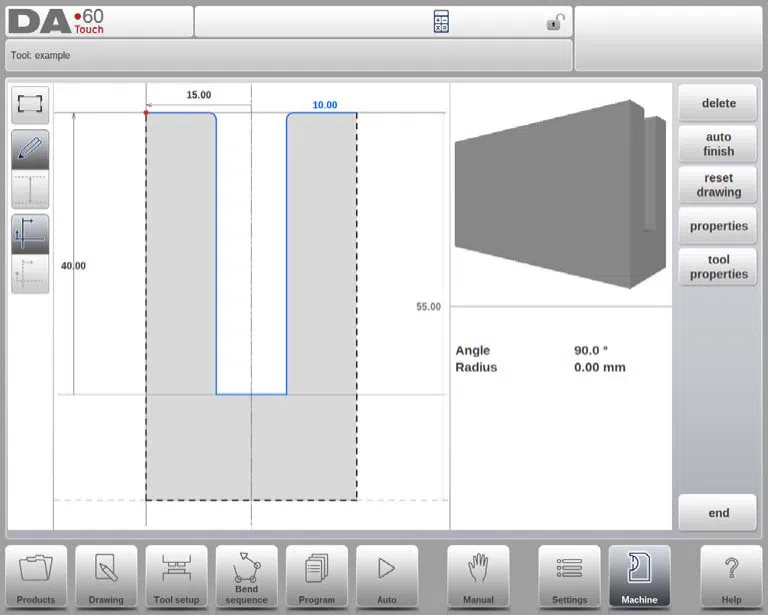Screen dimensions: 768x615
Task: Select the vertical line measure tool
Action: point(30,189)
